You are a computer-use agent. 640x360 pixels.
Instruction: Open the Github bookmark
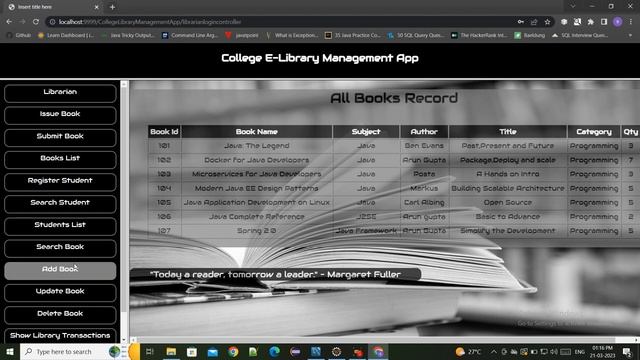point(19,36)
